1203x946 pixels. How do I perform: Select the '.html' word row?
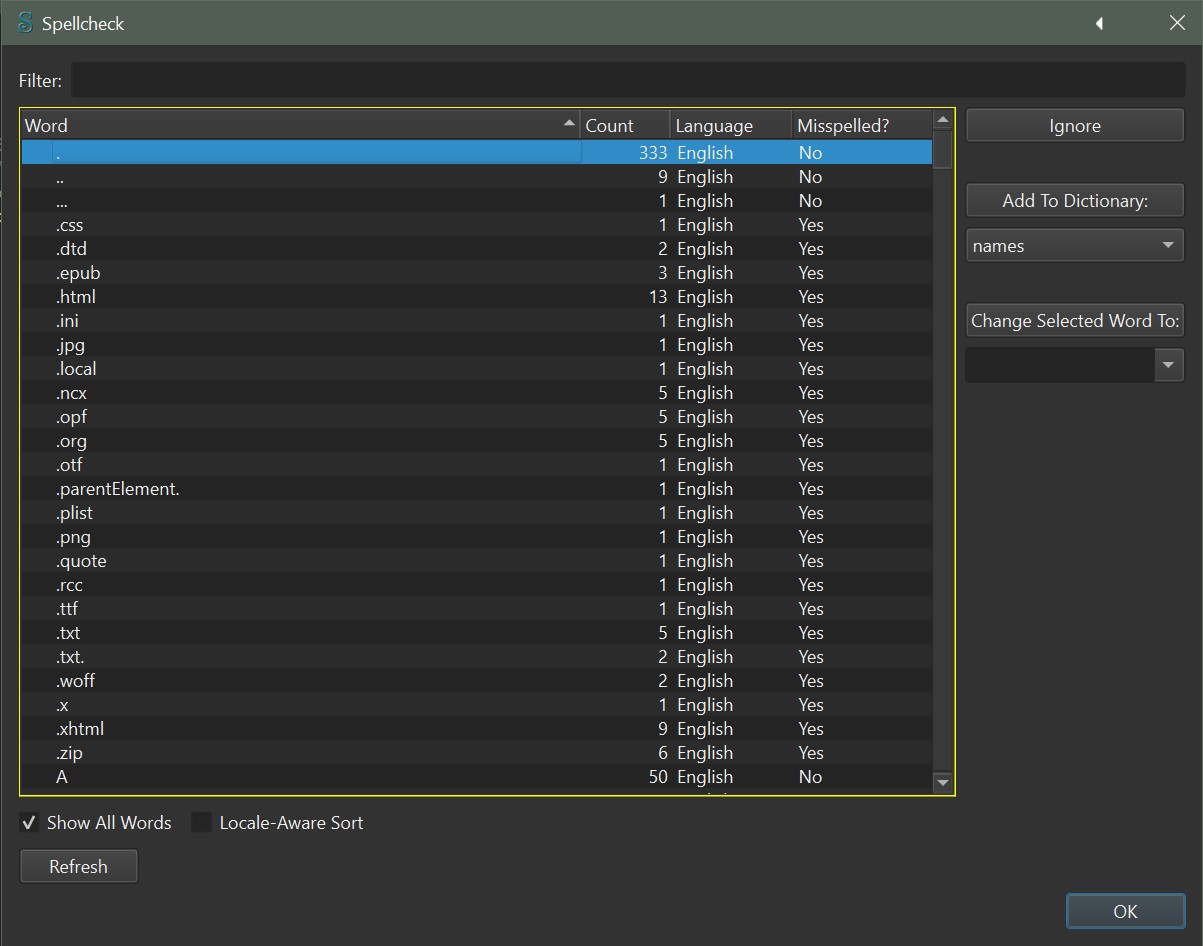pyautogui.click(x=477, y=297)
